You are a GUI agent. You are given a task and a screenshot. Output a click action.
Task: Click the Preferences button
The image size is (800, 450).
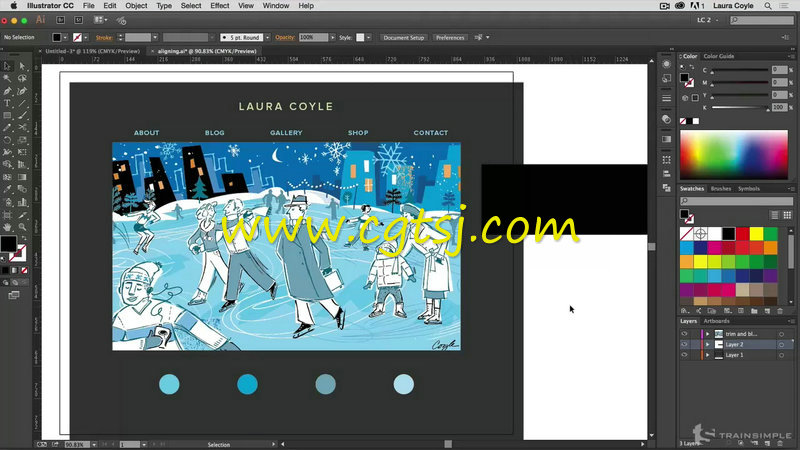450,38
